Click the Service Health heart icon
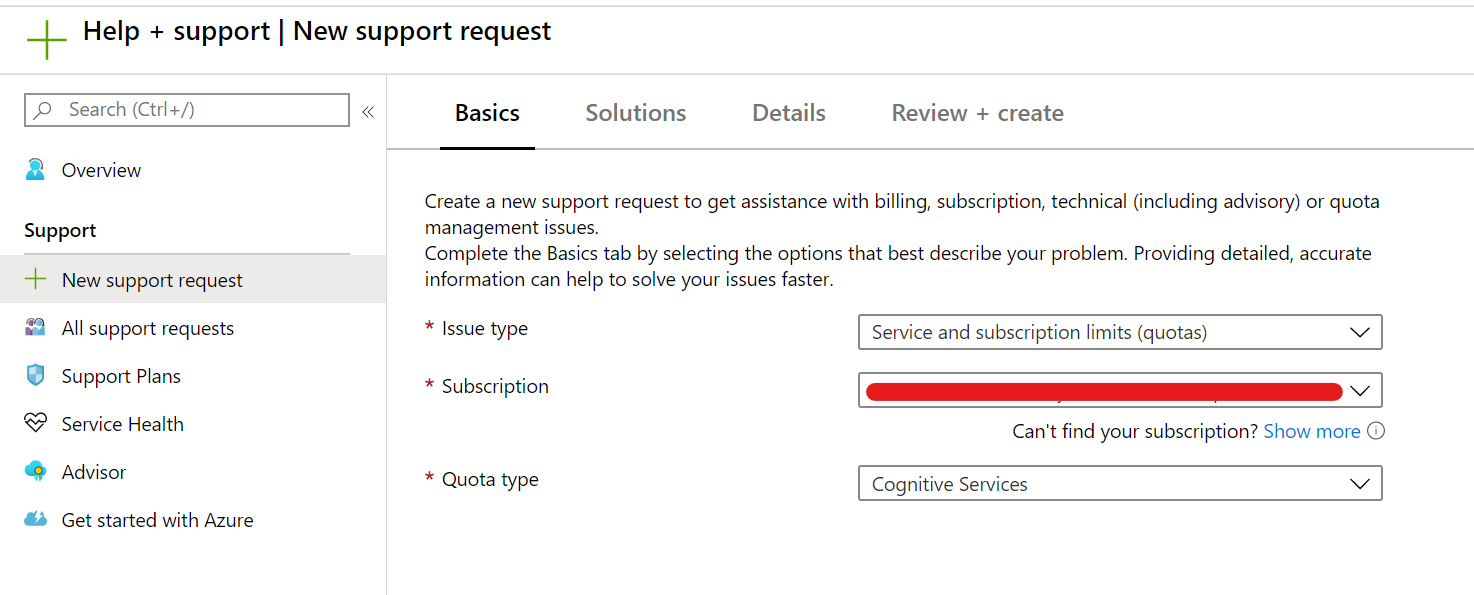The image size is (1474, 595). tap(36, 423)
